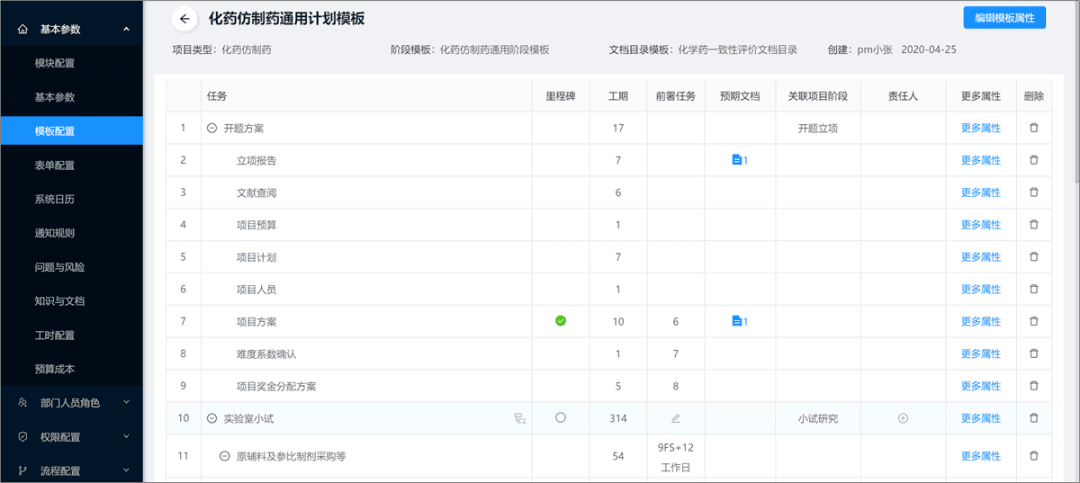Delete the 难度系数确认 row via trash icon
1080x483 pixels.
[1034, 353]
